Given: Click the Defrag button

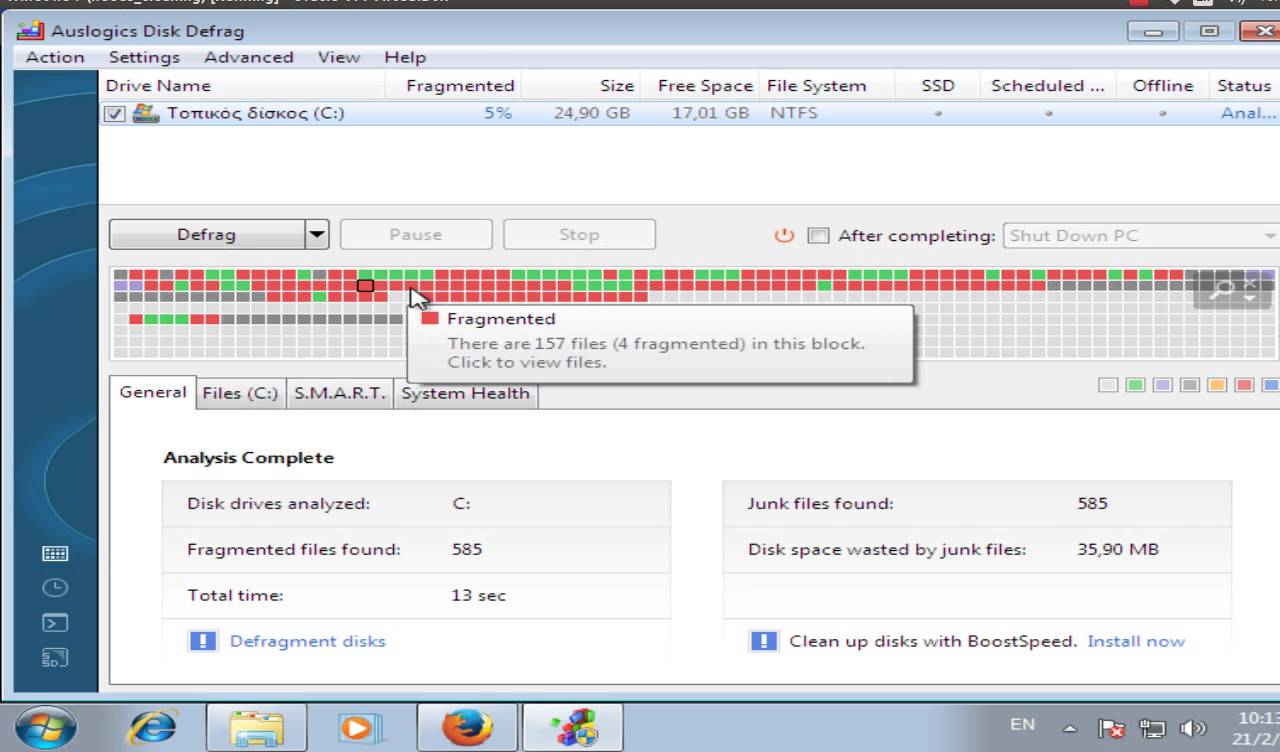Looking at the screenshot, I should click(207, 235).
